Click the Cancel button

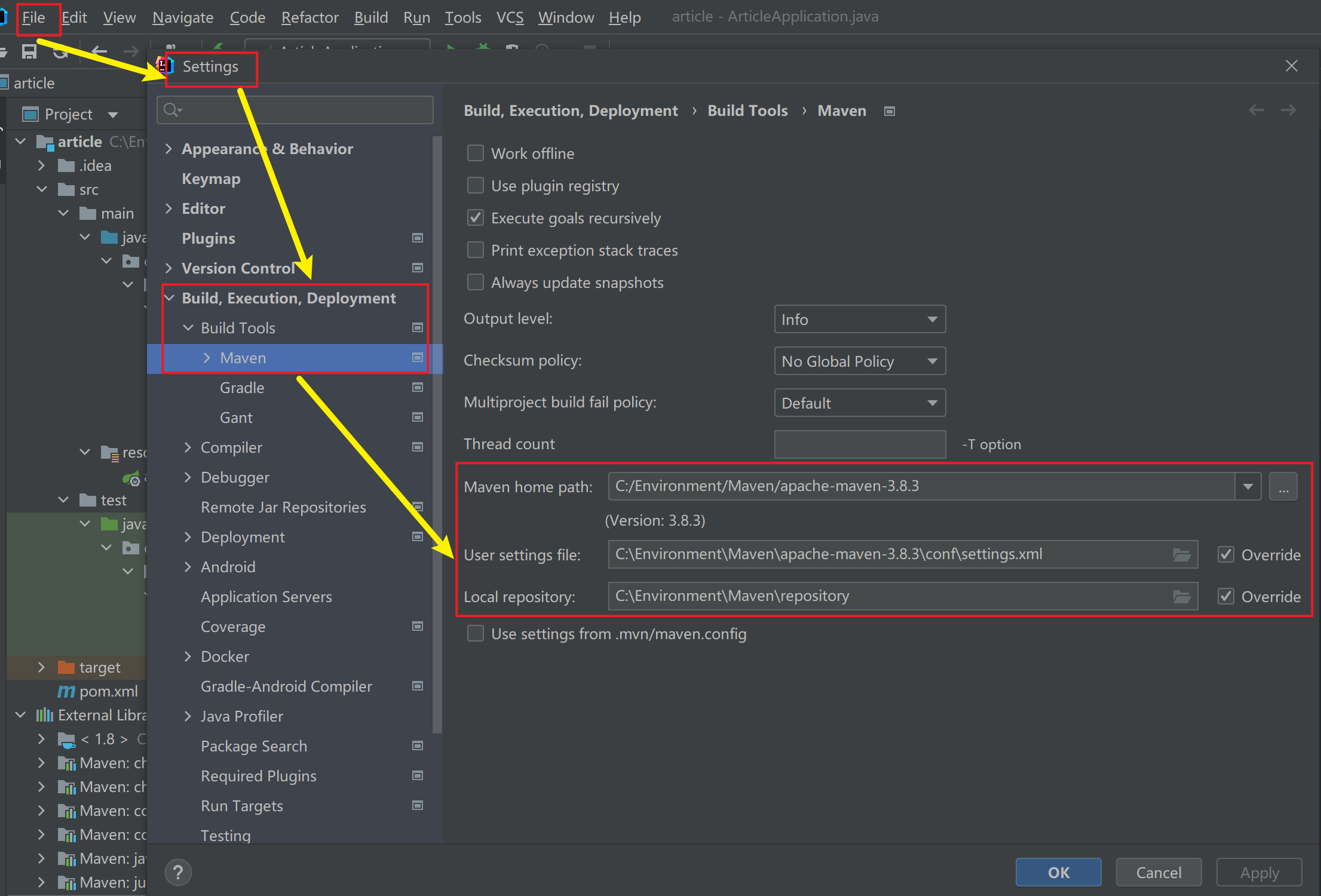coord(1158,873)
